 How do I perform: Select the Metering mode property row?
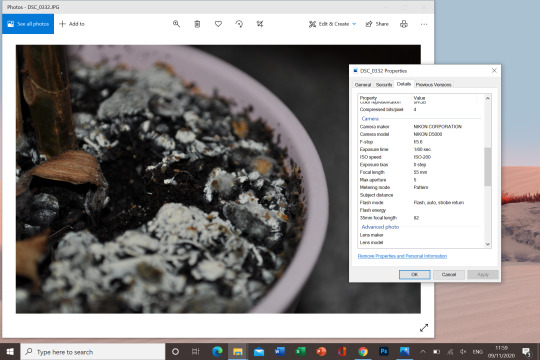point(421,187)
